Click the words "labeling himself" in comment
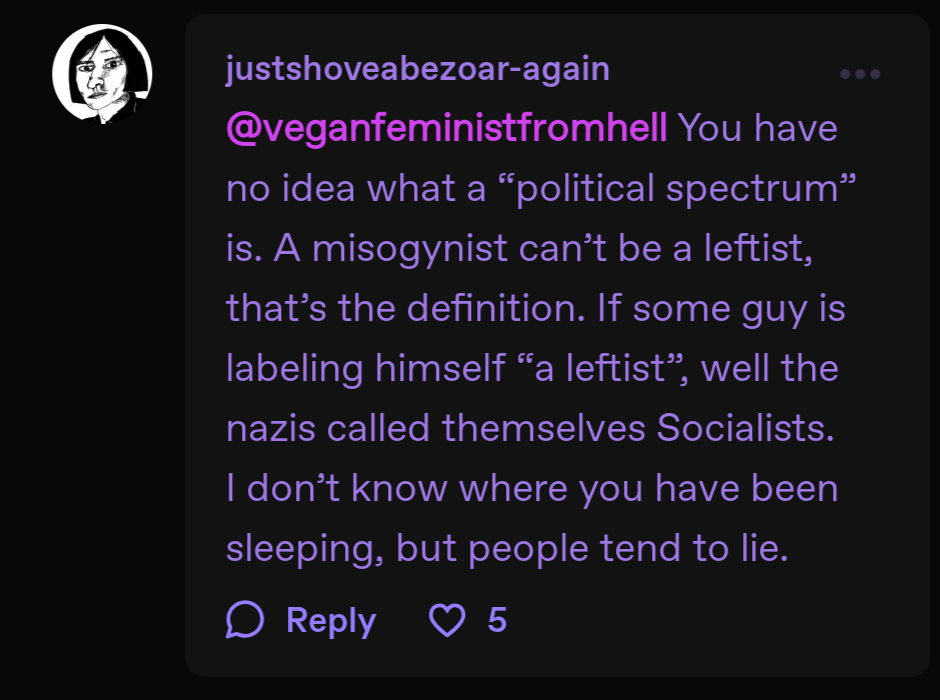Image resolution: width=940 pixels, height=700 pixels. [366, 369]
